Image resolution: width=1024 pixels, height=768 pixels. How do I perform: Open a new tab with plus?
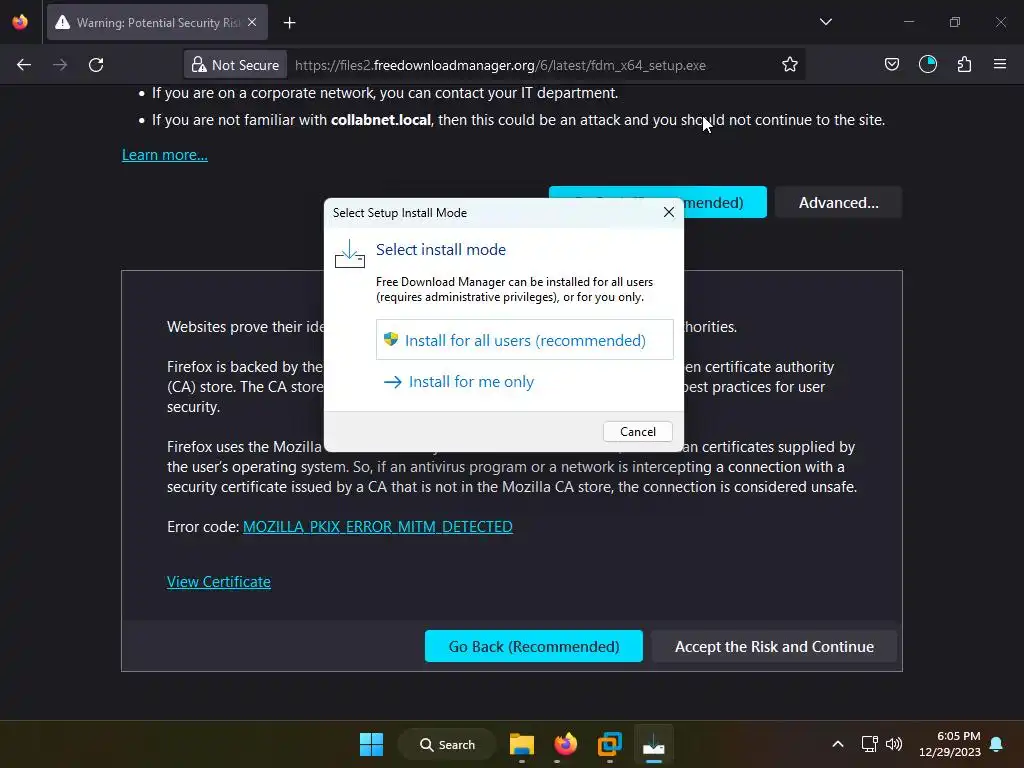point(289,23)
